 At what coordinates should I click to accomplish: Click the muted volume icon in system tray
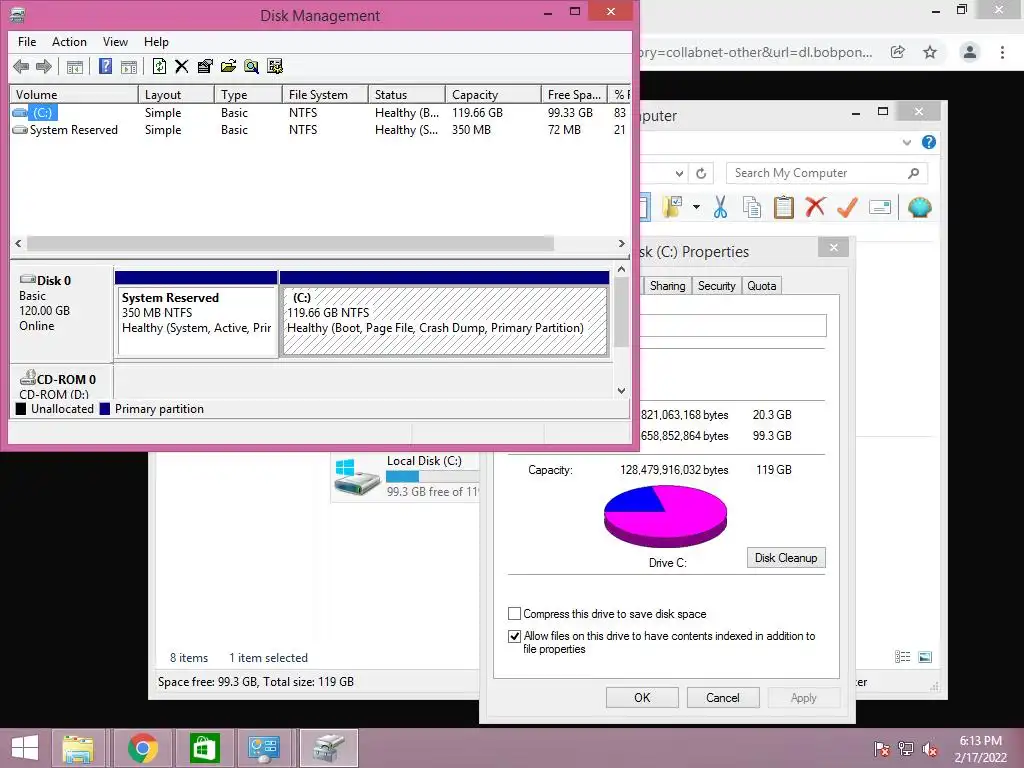[x=930, y=749]
